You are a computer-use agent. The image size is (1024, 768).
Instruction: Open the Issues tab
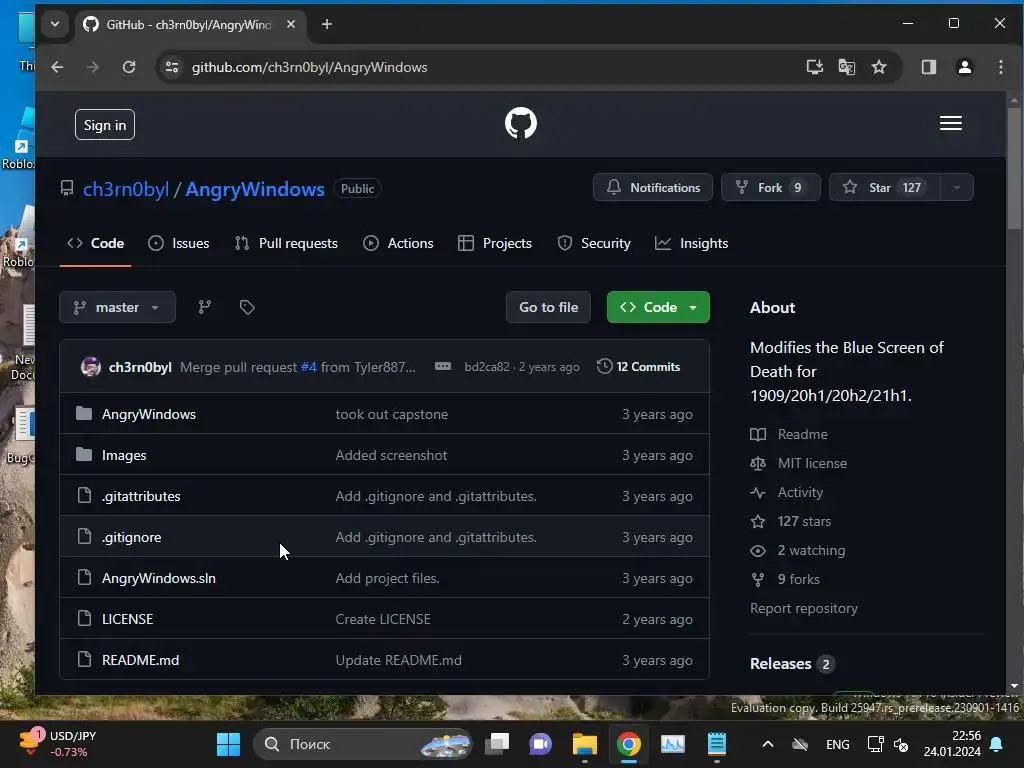pos(179,243)
